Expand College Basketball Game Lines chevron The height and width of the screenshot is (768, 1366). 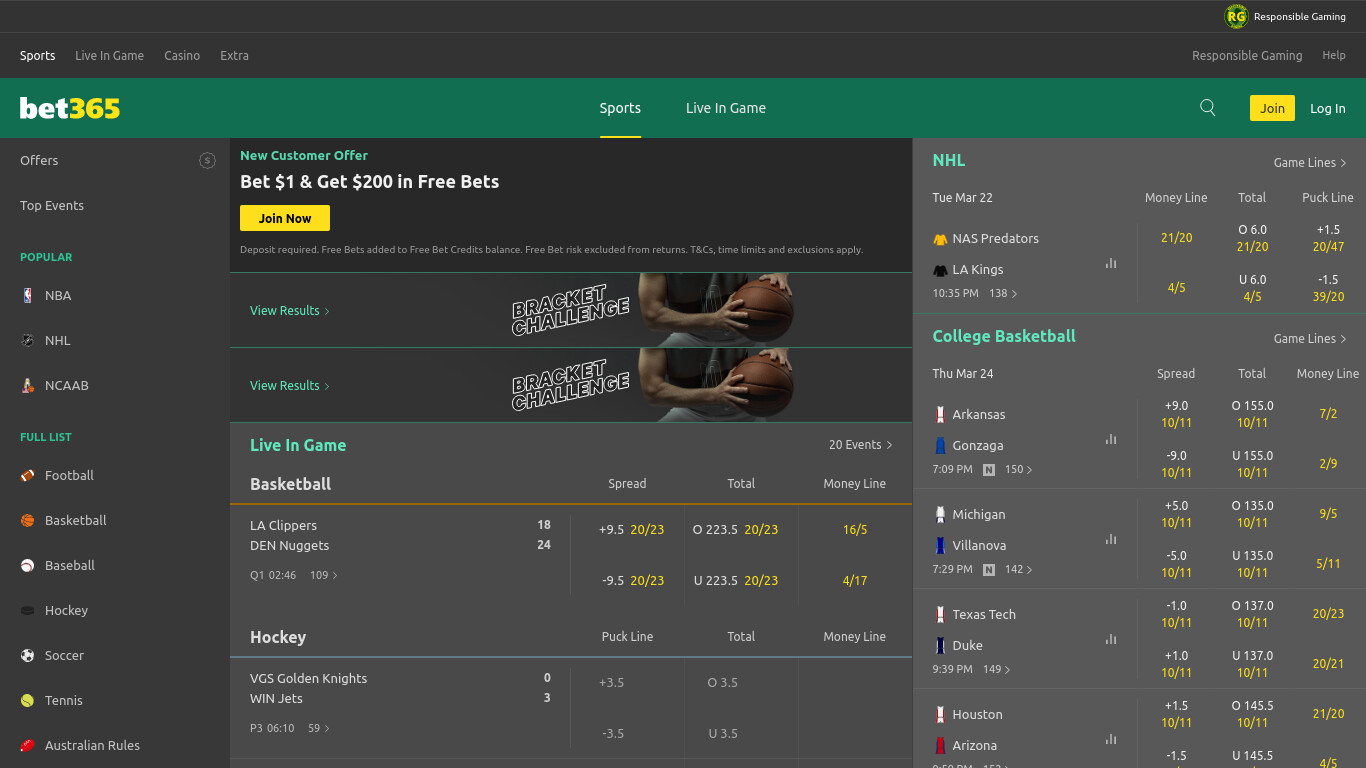[1343, 339]
